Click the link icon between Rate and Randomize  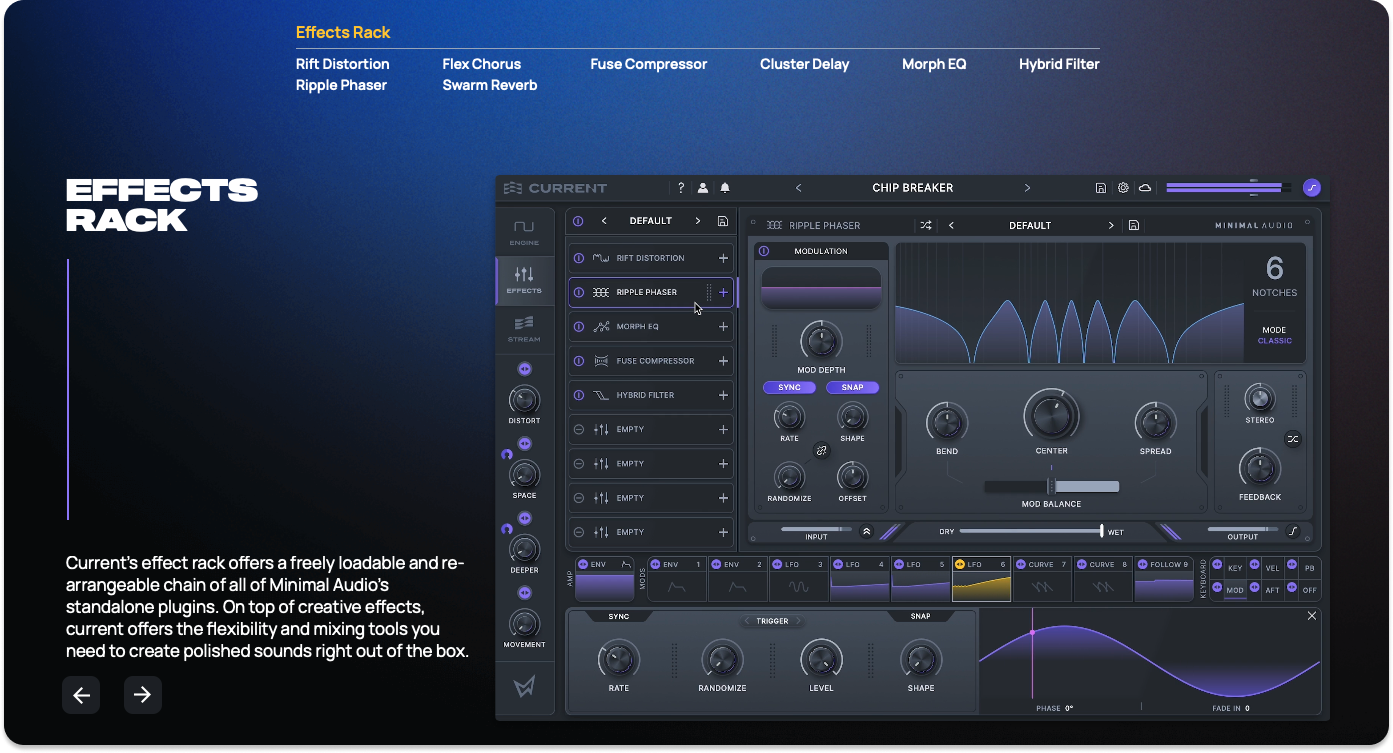pos(822,451)
